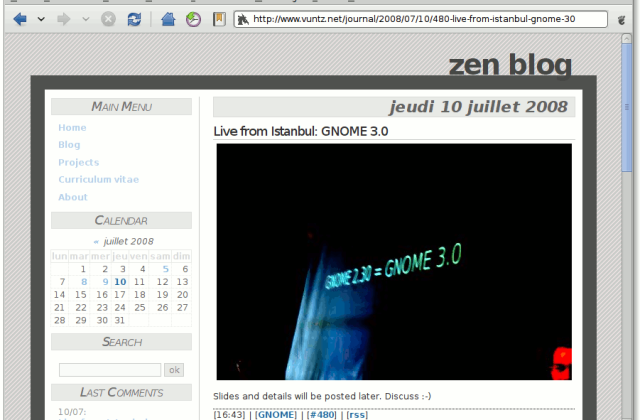Reload the page

point(134,19)
